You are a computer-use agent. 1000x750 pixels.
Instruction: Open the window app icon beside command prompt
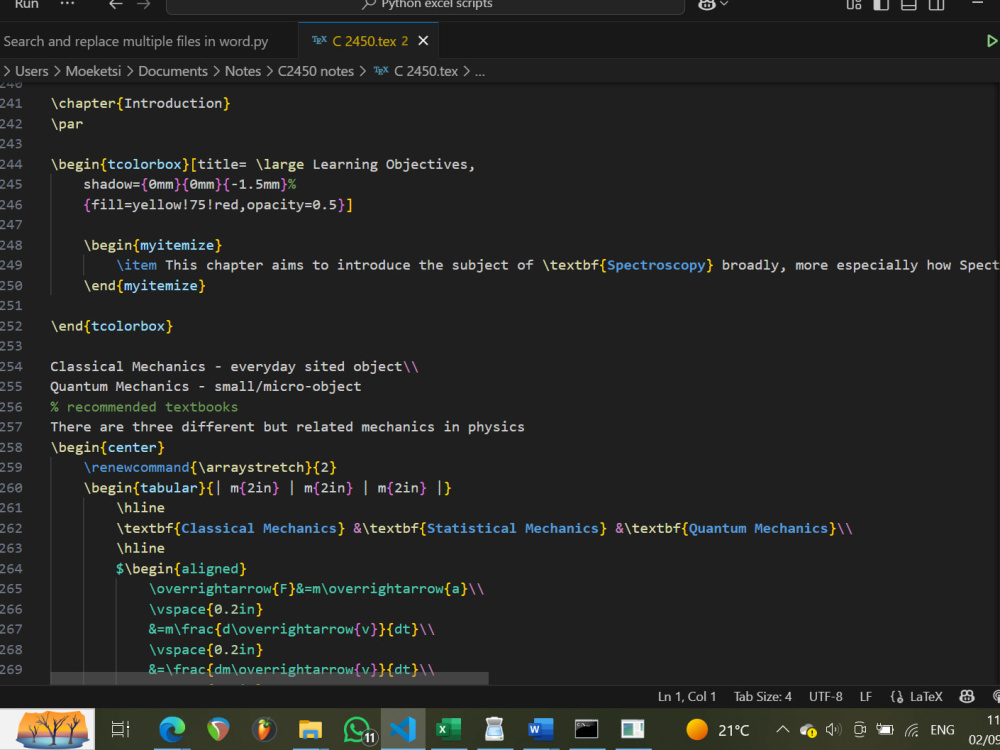(x=633, y=729)
